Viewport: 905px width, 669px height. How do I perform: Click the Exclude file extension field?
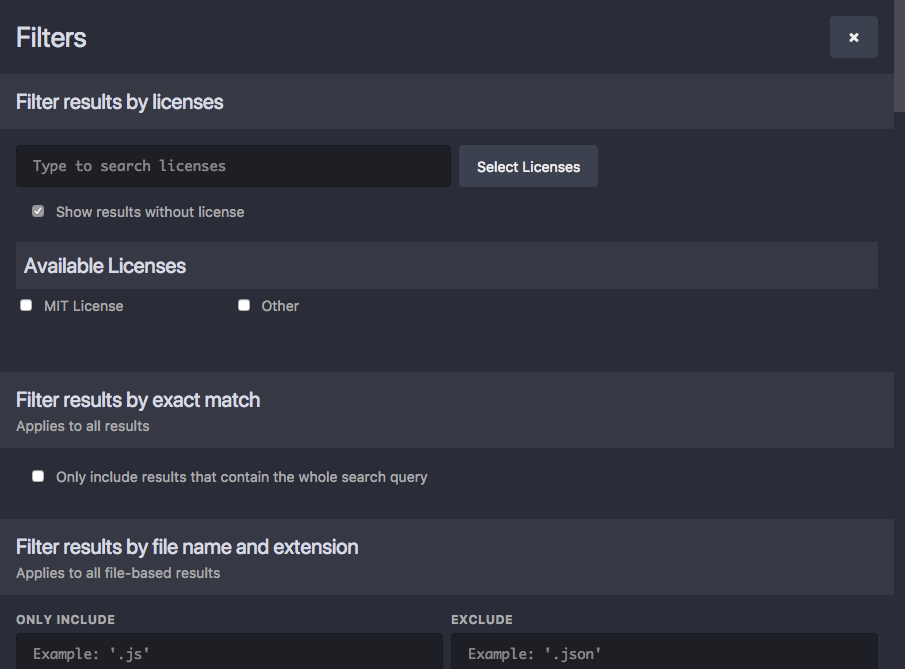click(x=664, y=651)
